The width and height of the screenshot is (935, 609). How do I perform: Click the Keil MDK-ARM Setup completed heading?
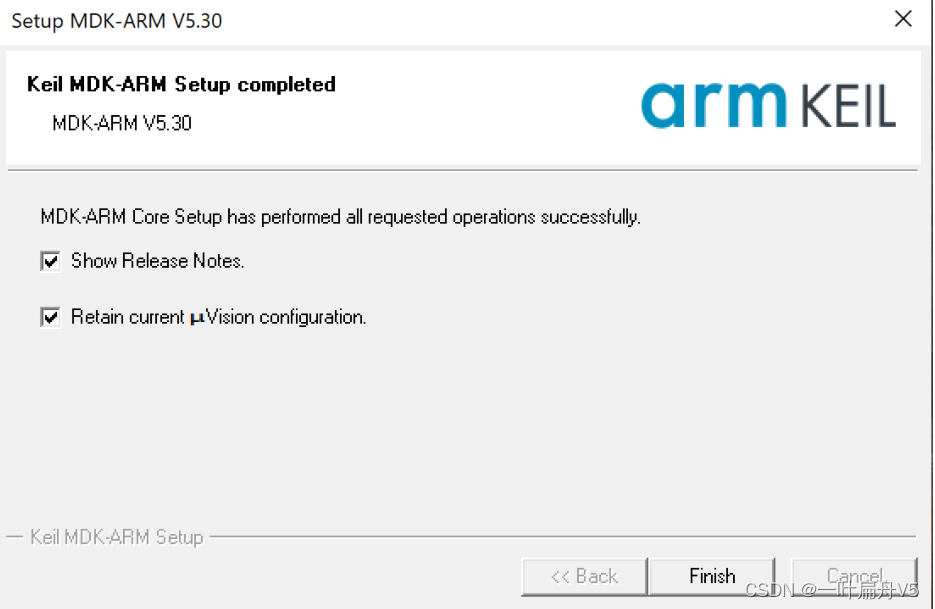(181, 84)
